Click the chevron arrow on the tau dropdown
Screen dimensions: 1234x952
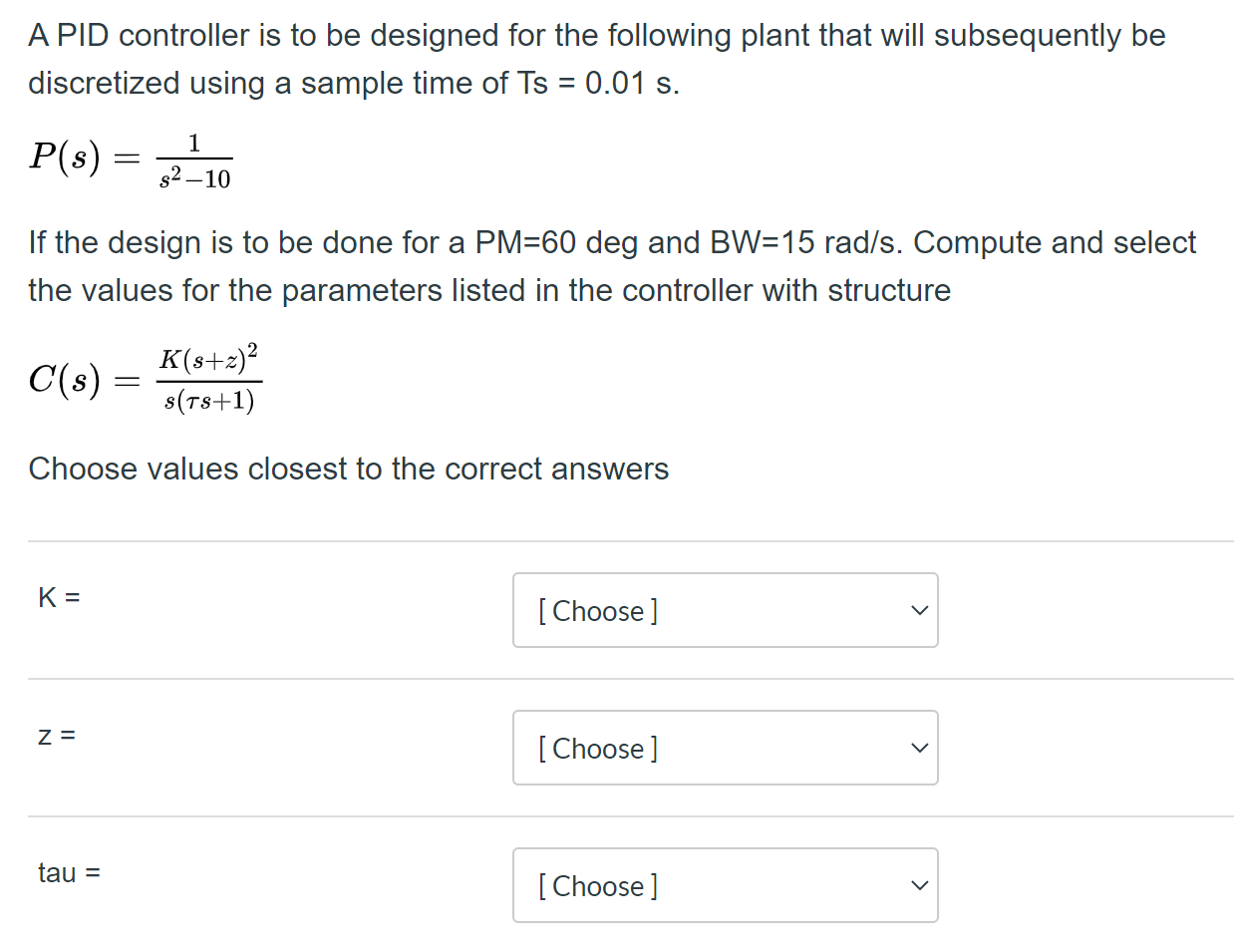919,885
